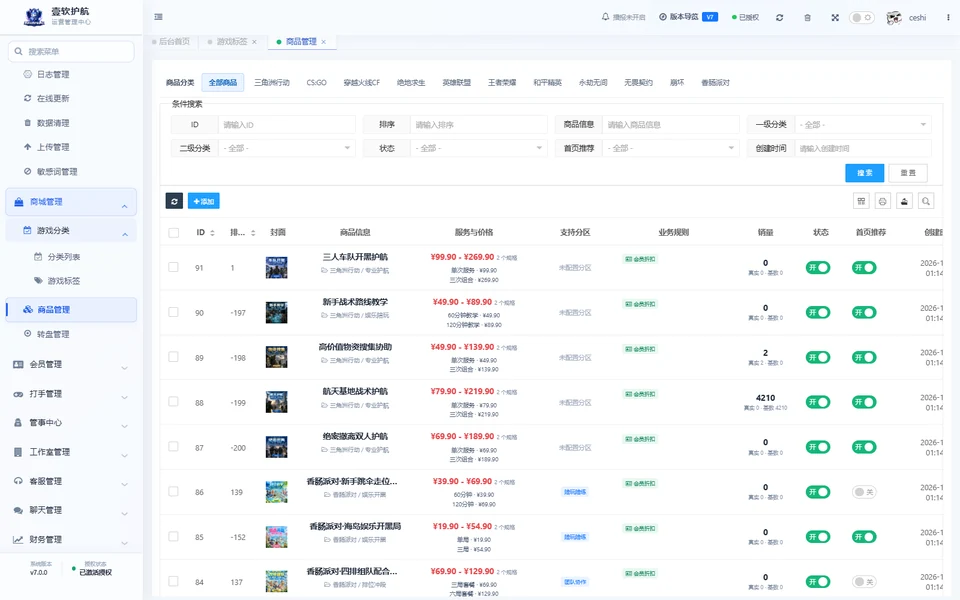Collapse the sidebar with the hamburger icon
The height and width of the screenshot is (600, 960).
(159, 17)
